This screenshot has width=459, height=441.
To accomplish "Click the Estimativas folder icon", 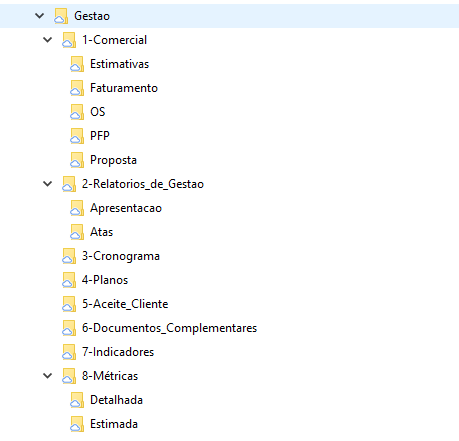I will [77, 64].
